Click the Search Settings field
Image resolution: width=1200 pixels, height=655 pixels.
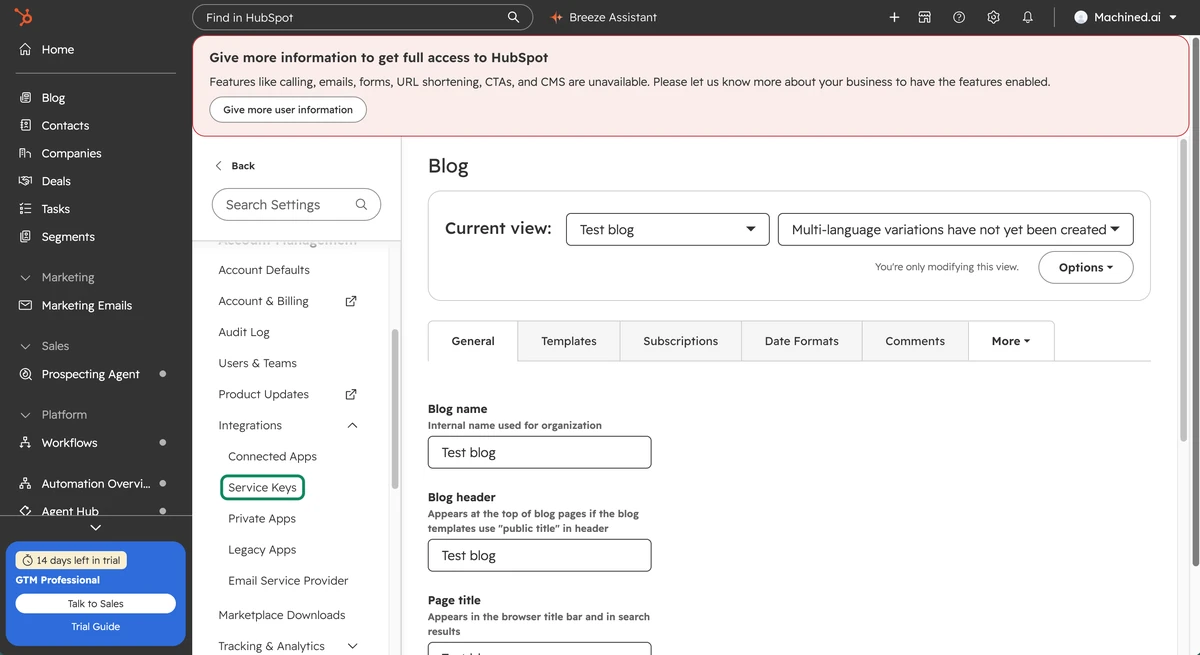tap(296, 204)
